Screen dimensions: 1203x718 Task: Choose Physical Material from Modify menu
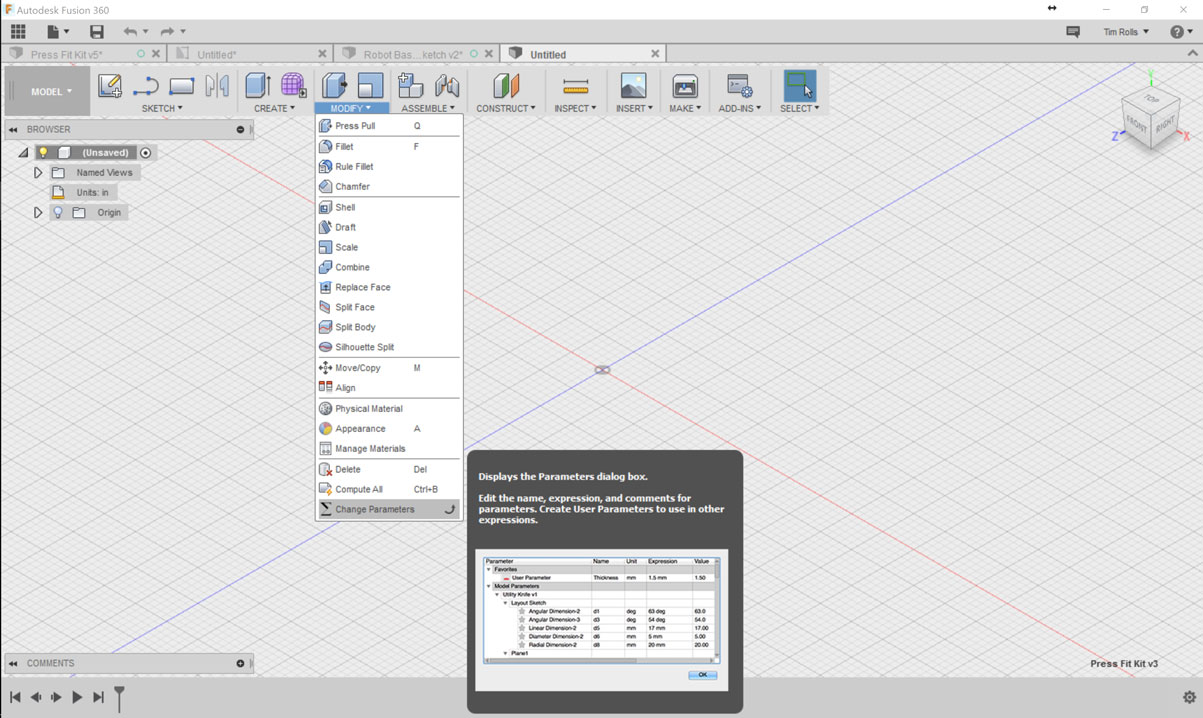(x=388, y=408)
